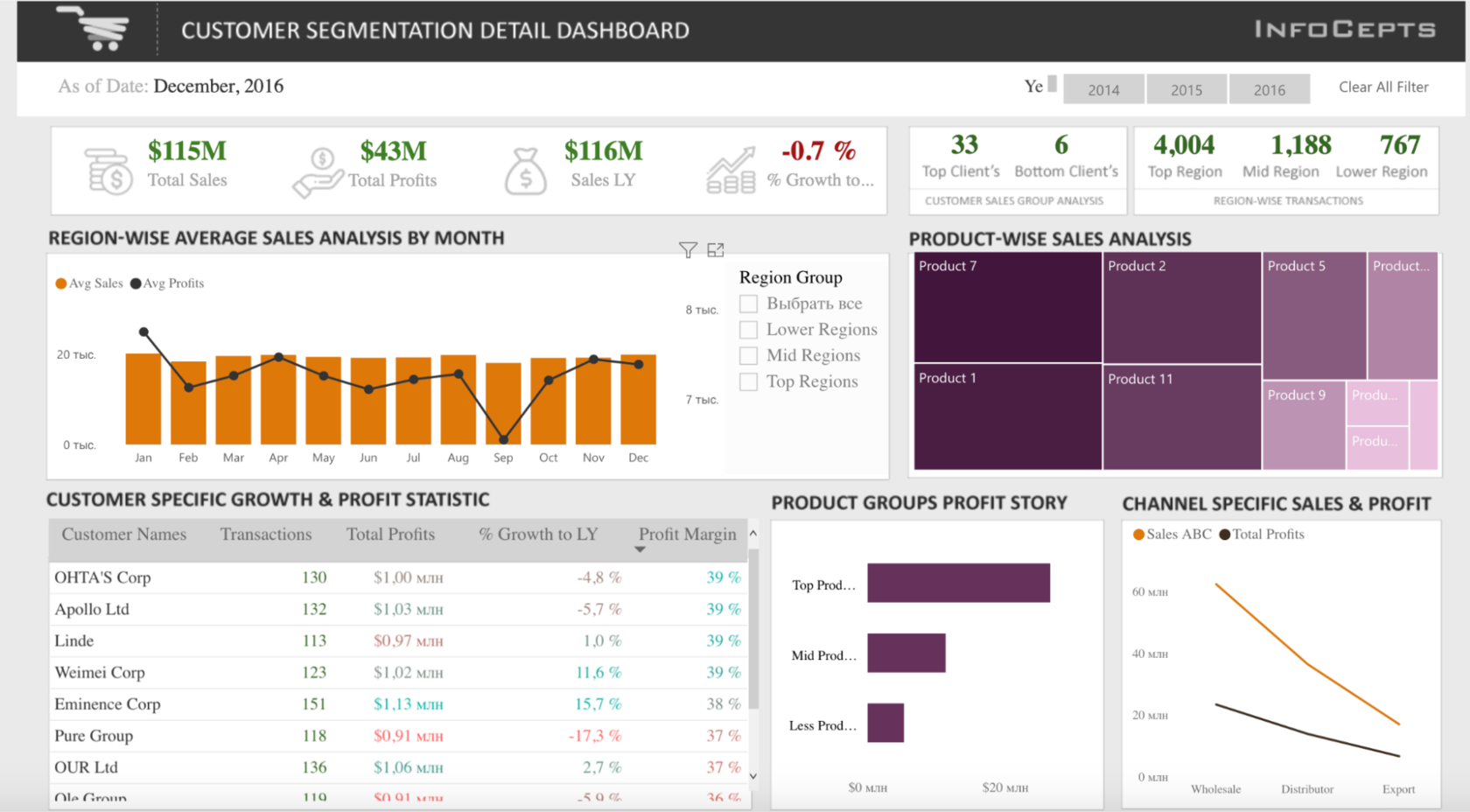Click the Total Profits hand-coin icon
This screenshot has width=1470, height=812.
click(x=318, y=171)
